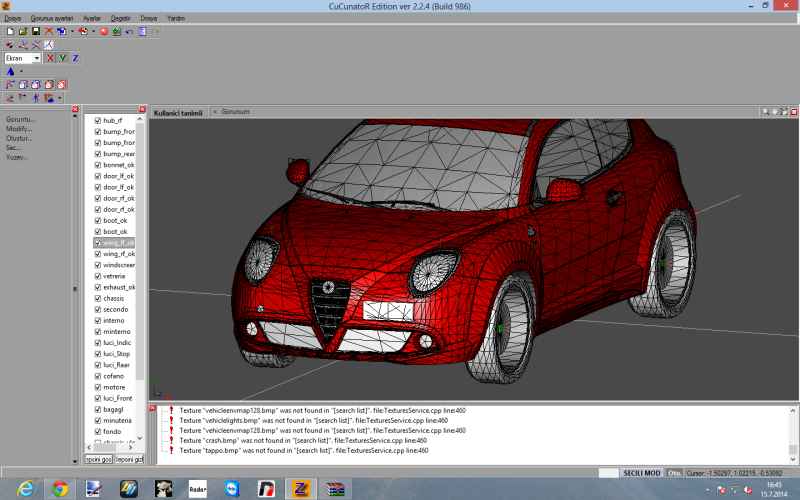Click the Save (floppy disk) toolbar icon

click(36, 32)
